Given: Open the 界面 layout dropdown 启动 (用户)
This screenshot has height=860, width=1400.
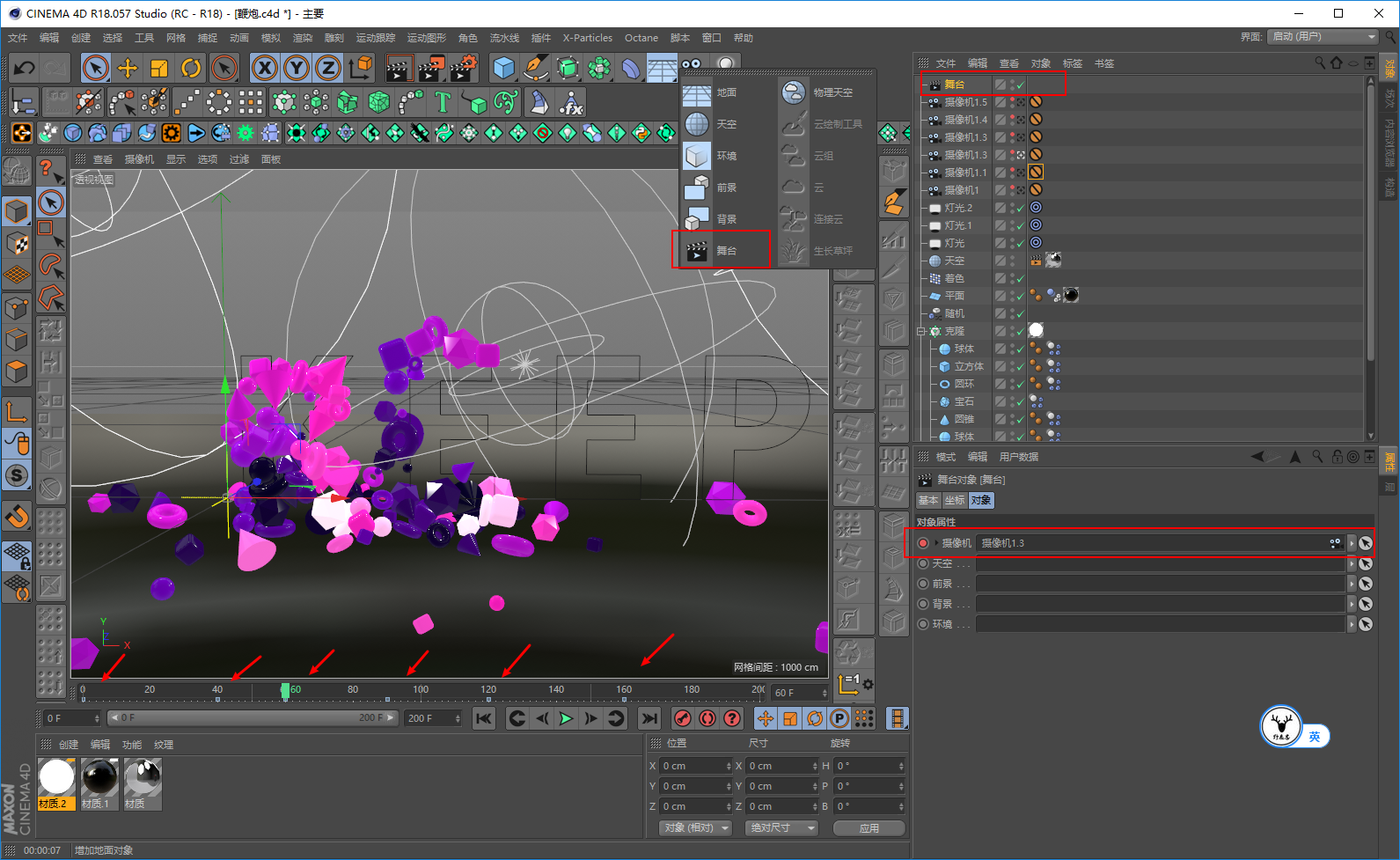Looking at the screenshot, I should [x=1323, y=37].
